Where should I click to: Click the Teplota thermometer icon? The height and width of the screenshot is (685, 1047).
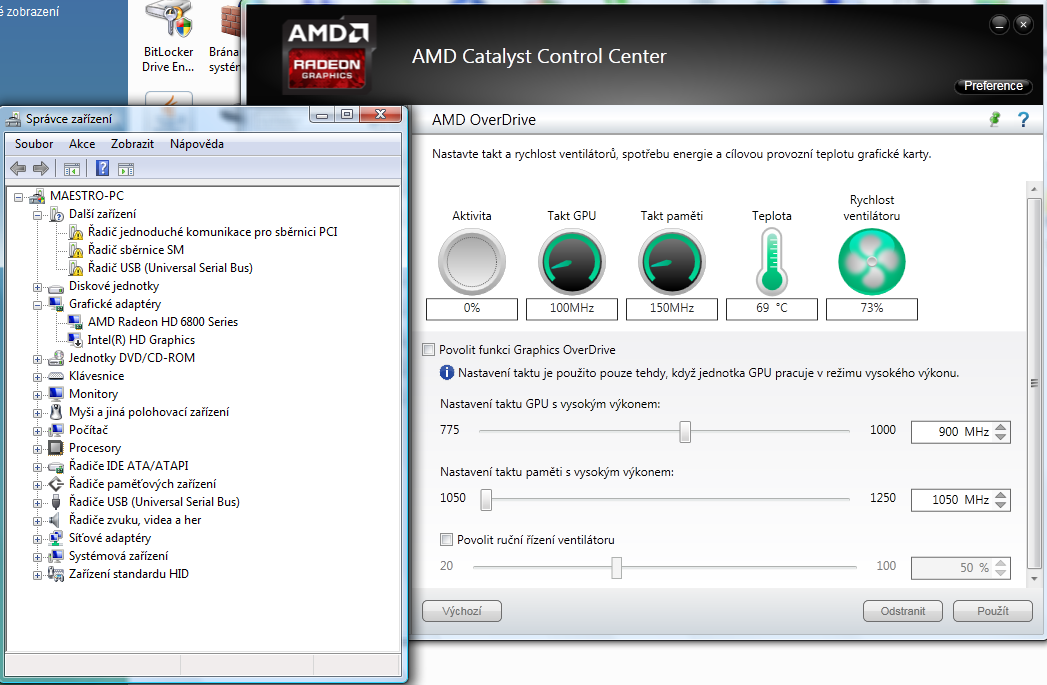click(x=771, y=262)
